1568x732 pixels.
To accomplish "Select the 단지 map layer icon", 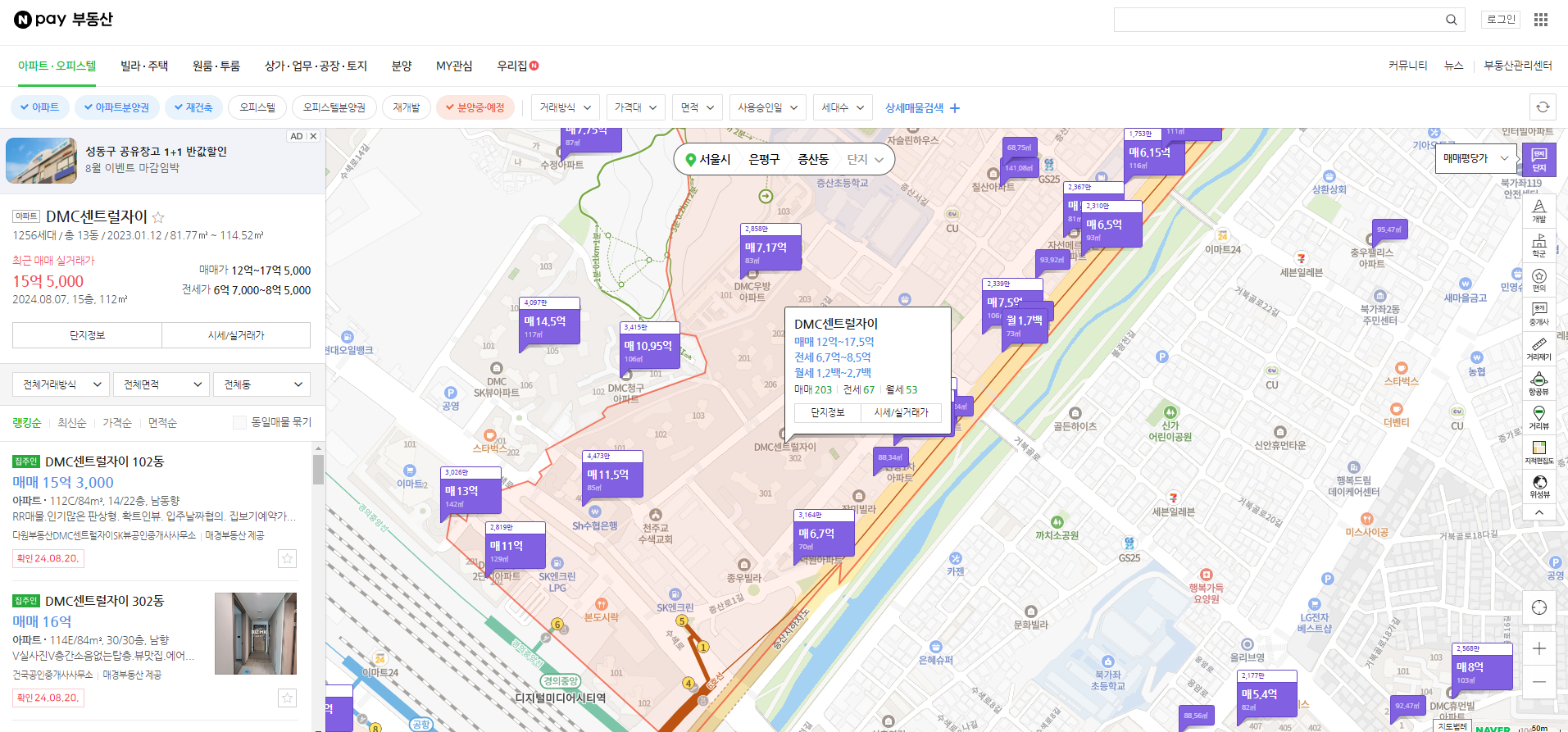I will tap(1539, 160).
